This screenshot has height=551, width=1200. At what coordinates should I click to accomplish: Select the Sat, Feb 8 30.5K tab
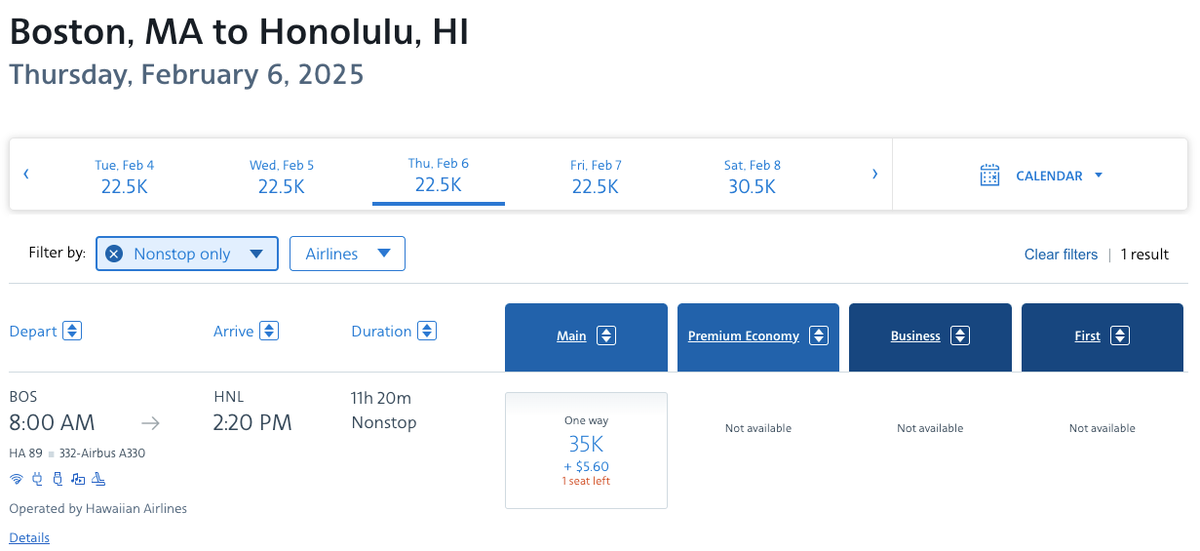click(x=752, y=176)
